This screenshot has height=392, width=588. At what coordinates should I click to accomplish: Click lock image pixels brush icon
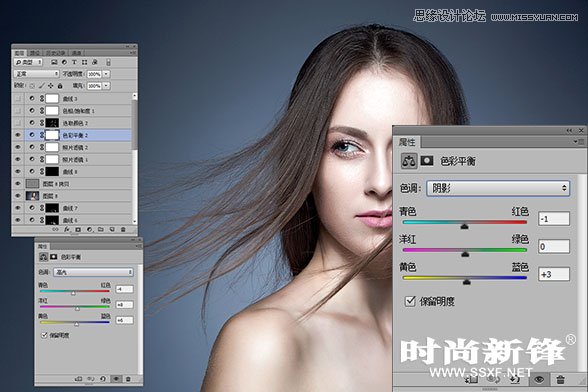pyautogui.click(x=41, y=86)
